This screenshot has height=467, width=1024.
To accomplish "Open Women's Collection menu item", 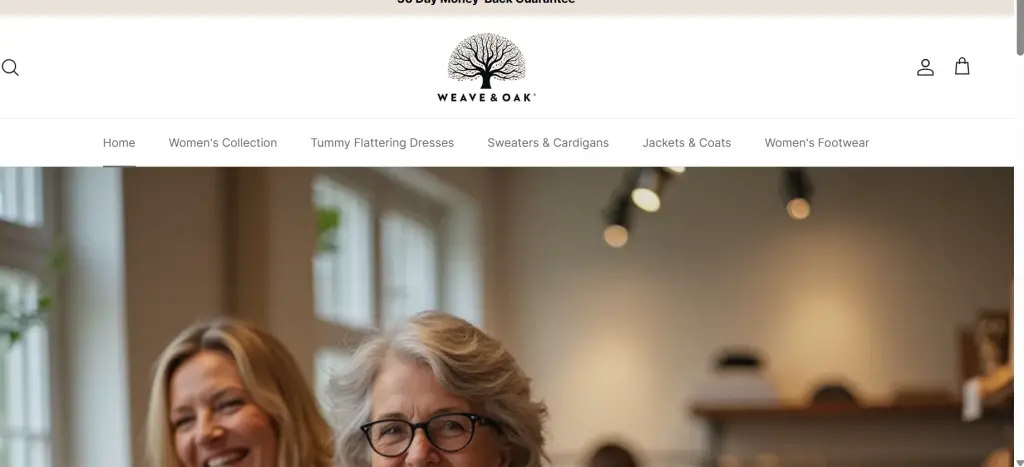I will [223, 142].
